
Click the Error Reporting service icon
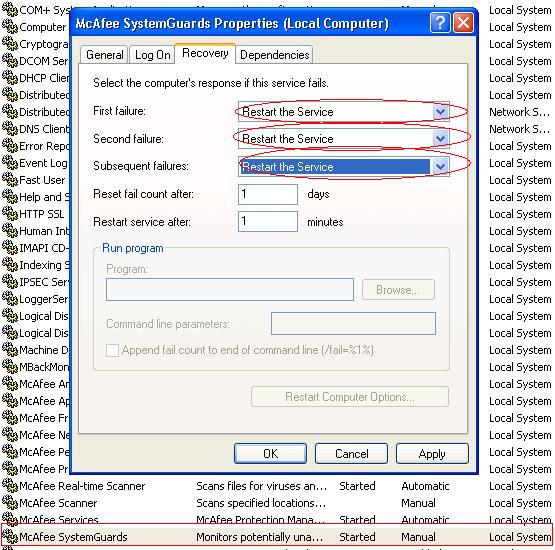[10, 146]
